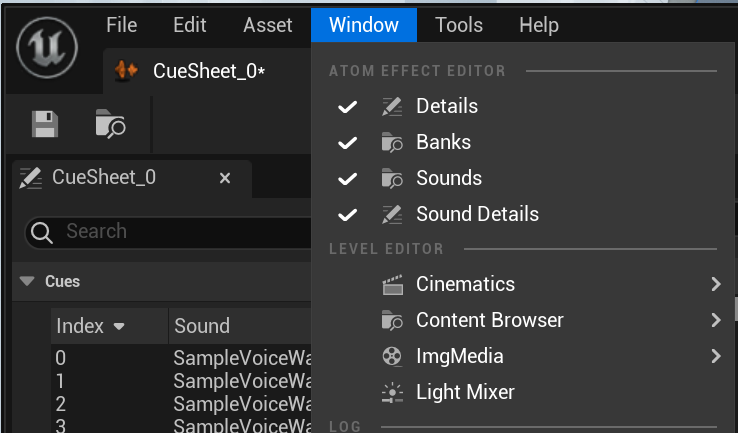Image resolution: width=738 pixels, height=433 pixels.
Task: Close the CueSheet_0 details tab
Action: click(225, 178)
